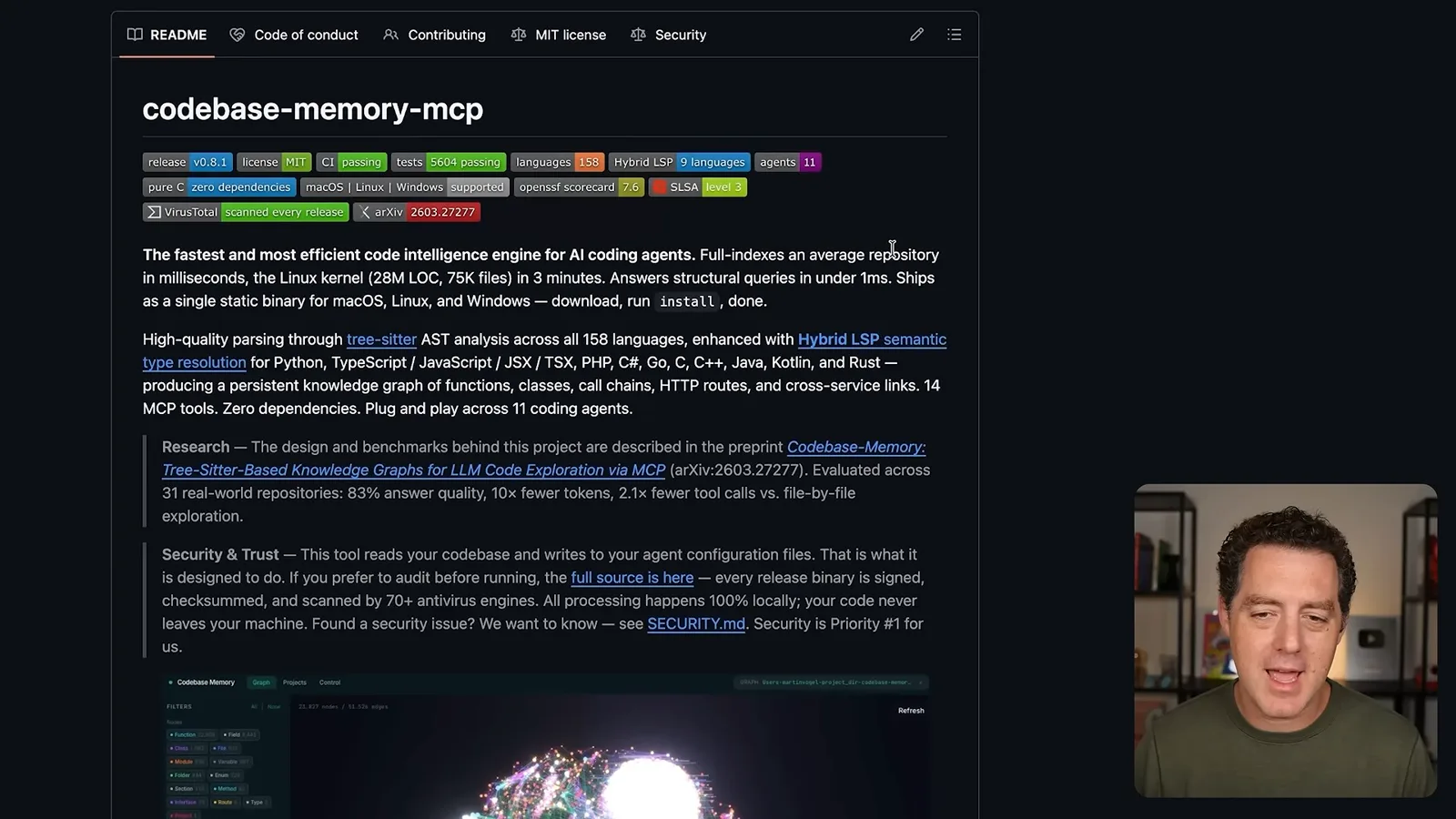Click the 'full source is here' link
The height and width of the screenshot is (819, 1456).
pyautogui.click(x=632, y=578)
